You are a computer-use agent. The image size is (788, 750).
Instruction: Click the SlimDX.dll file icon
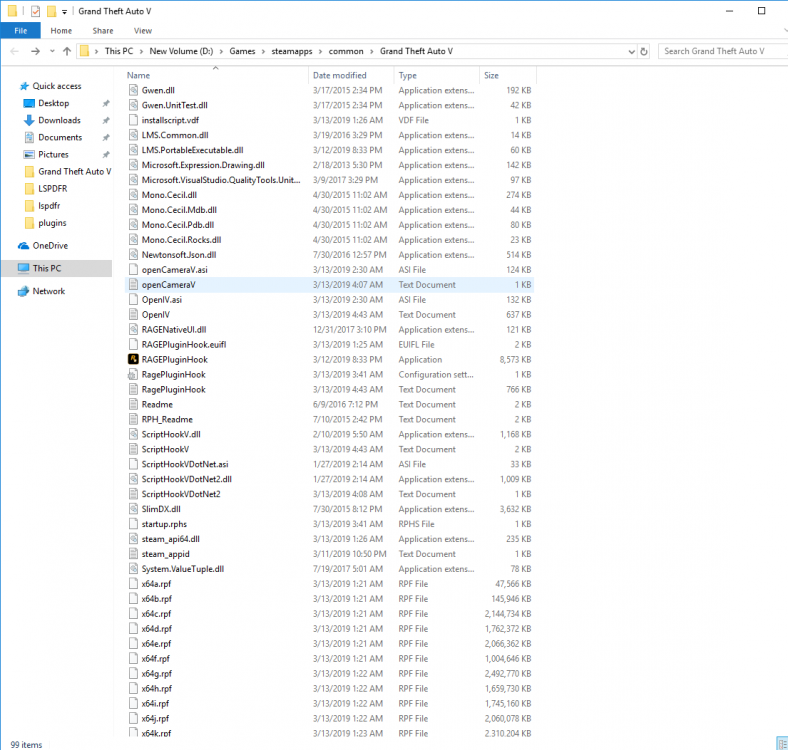[133, 509]
